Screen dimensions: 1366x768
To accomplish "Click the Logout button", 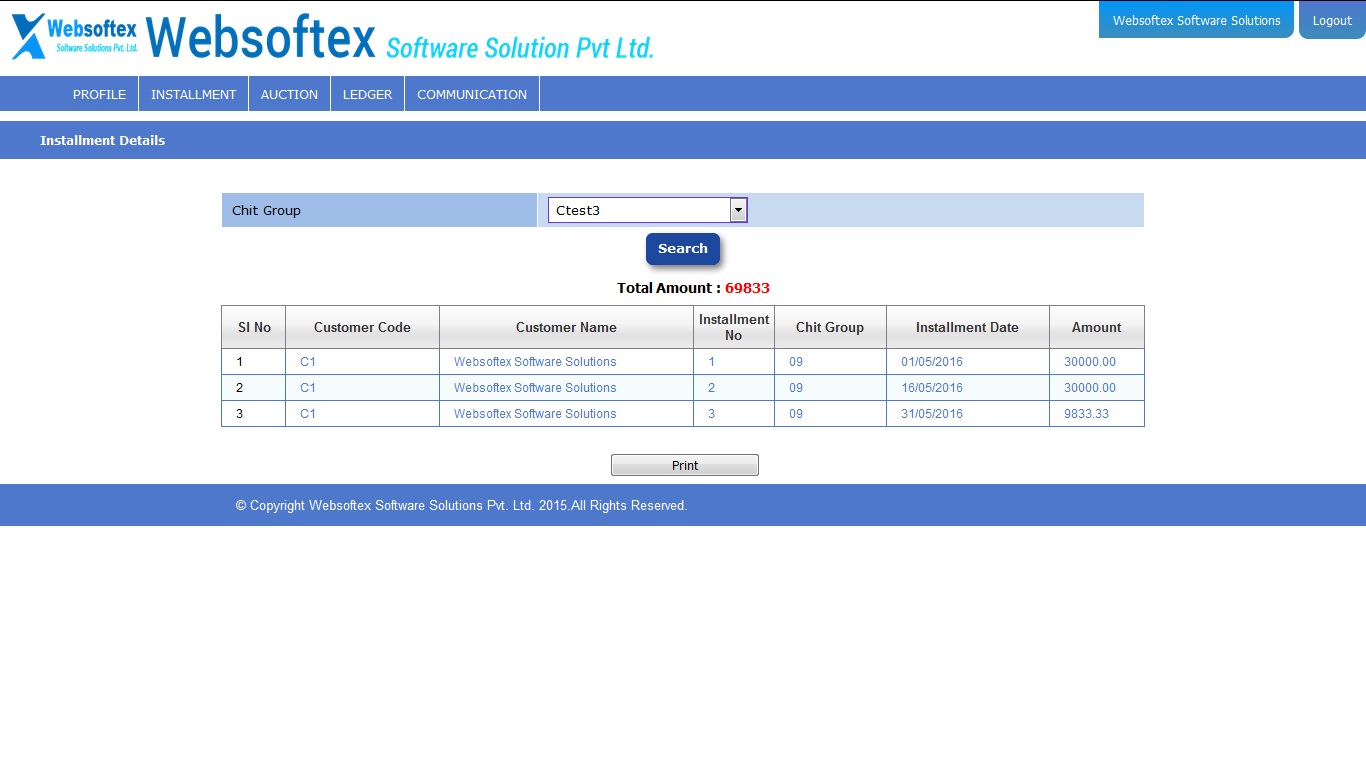I will [x=1332, y=20].
